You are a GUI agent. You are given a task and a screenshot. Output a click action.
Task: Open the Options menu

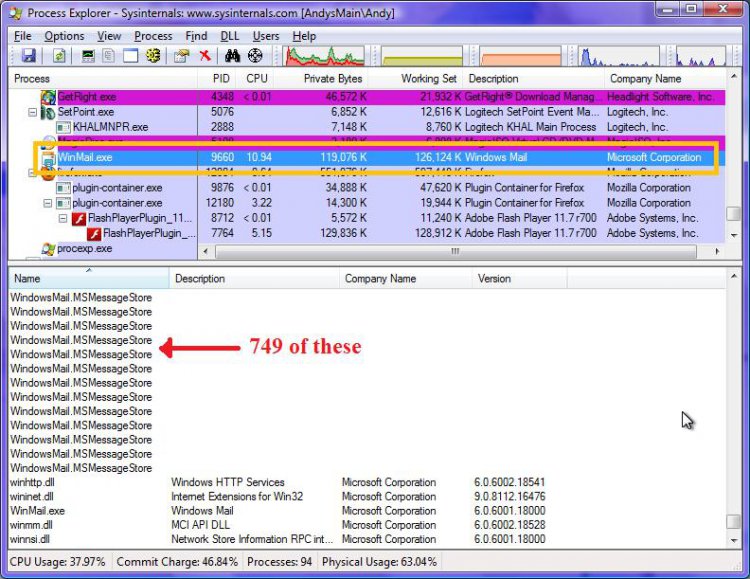click(x=64, y=36)
